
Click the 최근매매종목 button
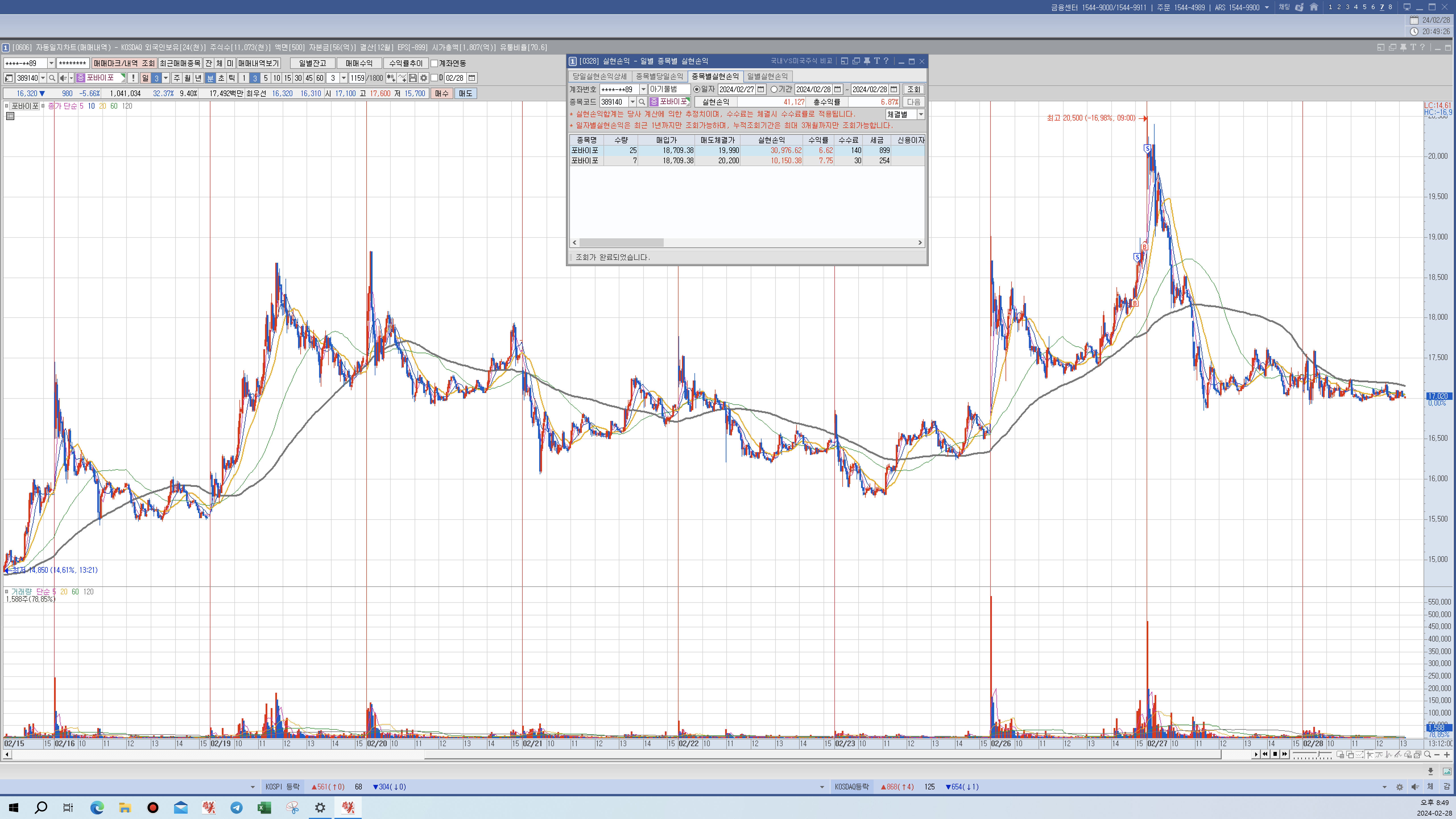180,63
